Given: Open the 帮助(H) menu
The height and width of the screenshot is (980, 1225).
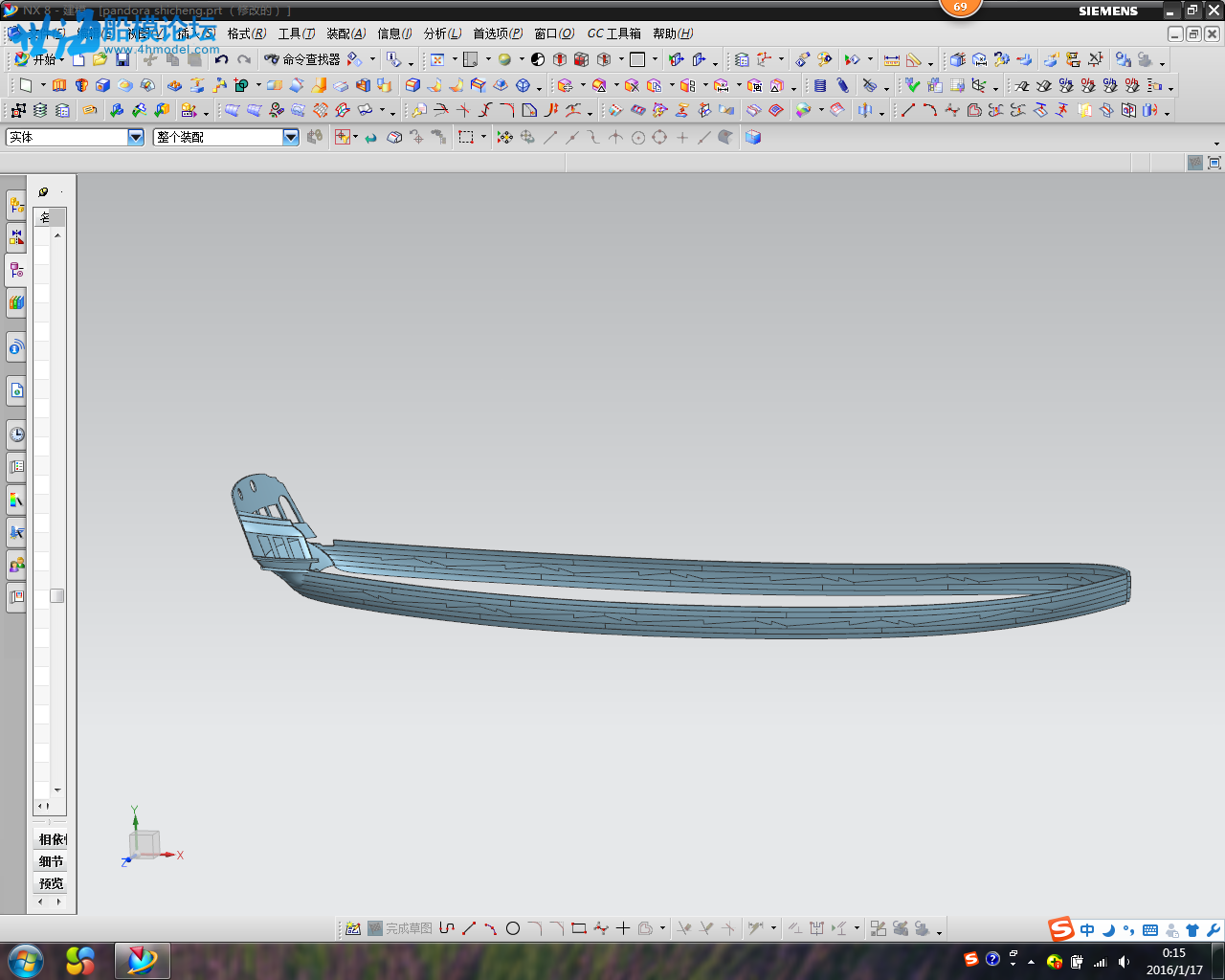Looking at the screenshot, I should coord(673,33).
